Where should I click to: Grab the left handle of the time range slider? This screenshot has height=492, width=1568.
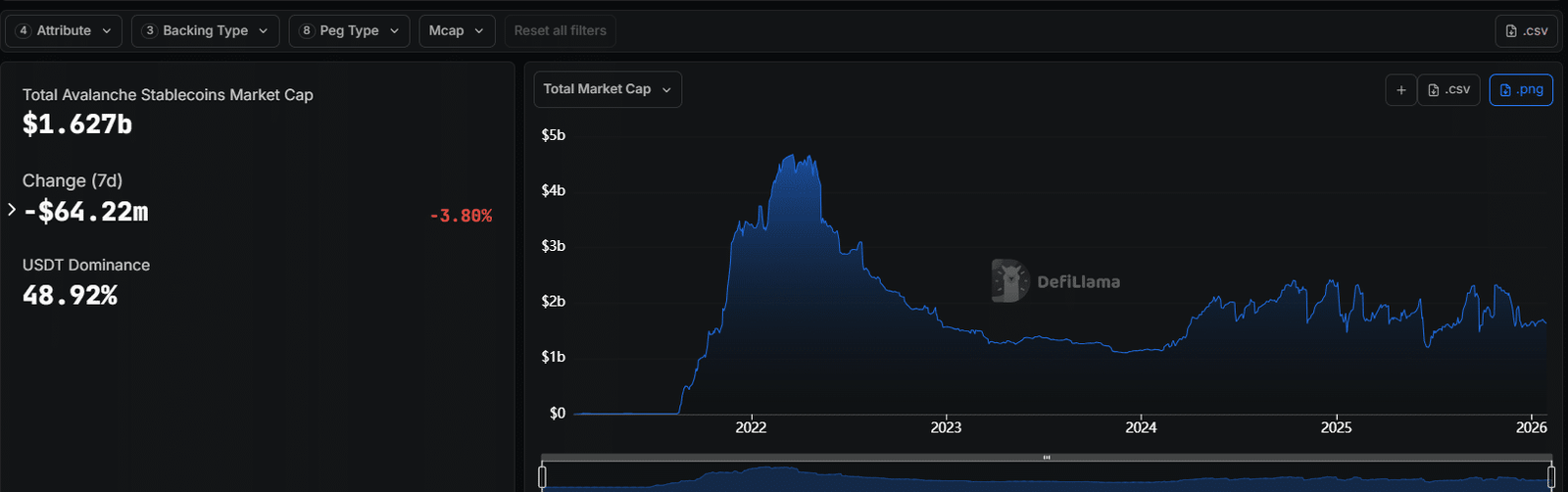[542, 477]
